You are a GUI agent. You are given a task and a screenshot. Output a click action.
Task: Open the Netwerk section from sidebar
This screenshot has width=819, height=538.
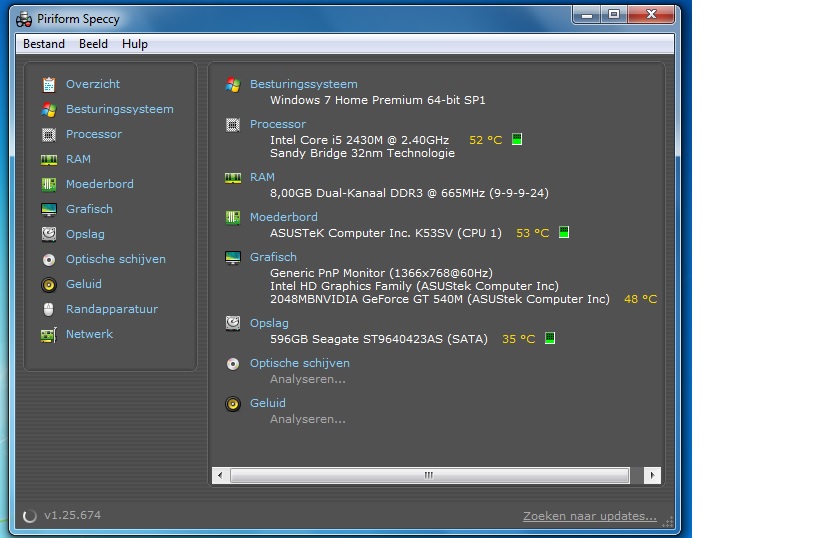click(89, 334)
